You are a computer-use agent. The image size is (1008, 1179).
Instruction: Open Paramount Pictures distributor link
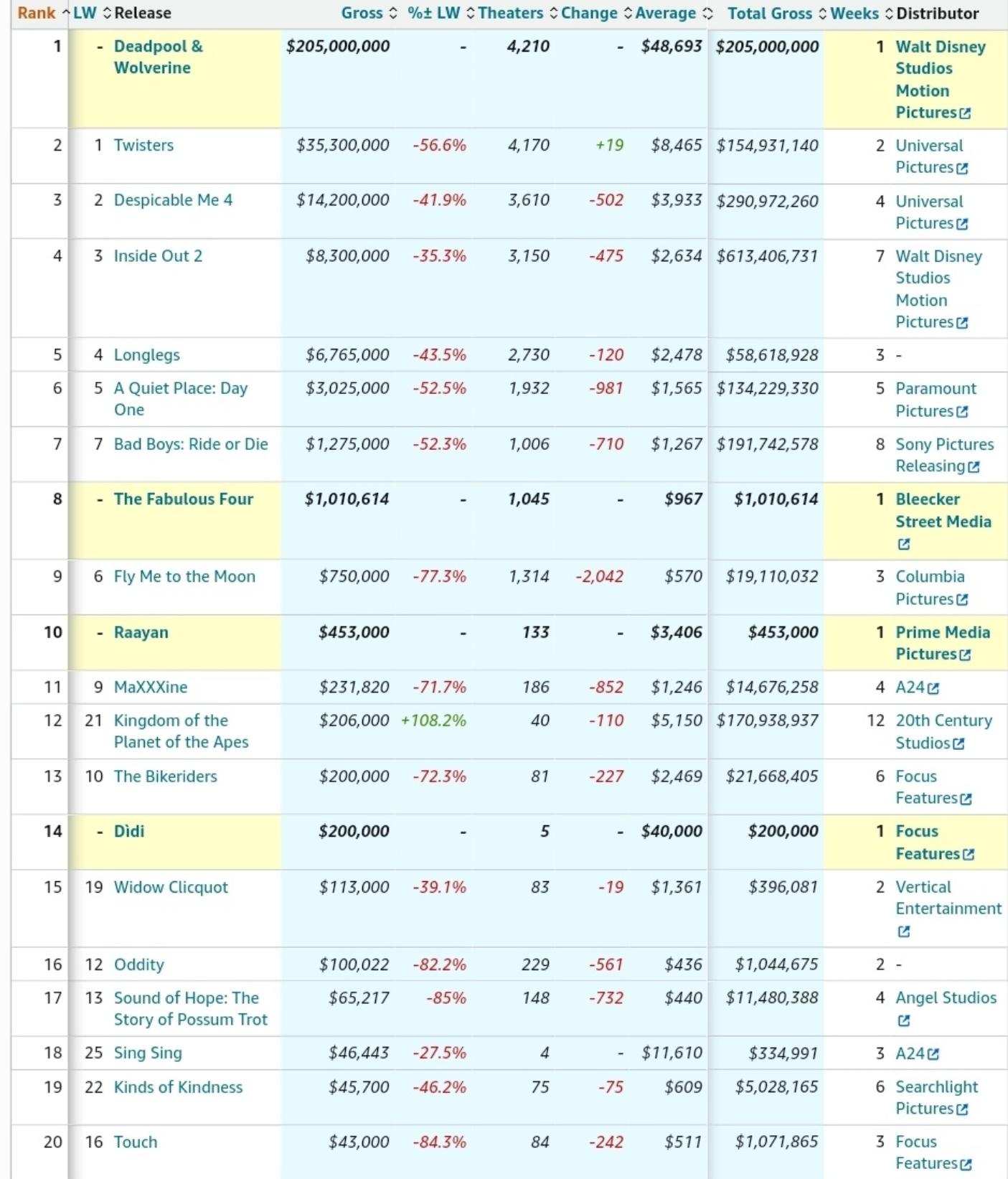[936, 400]
